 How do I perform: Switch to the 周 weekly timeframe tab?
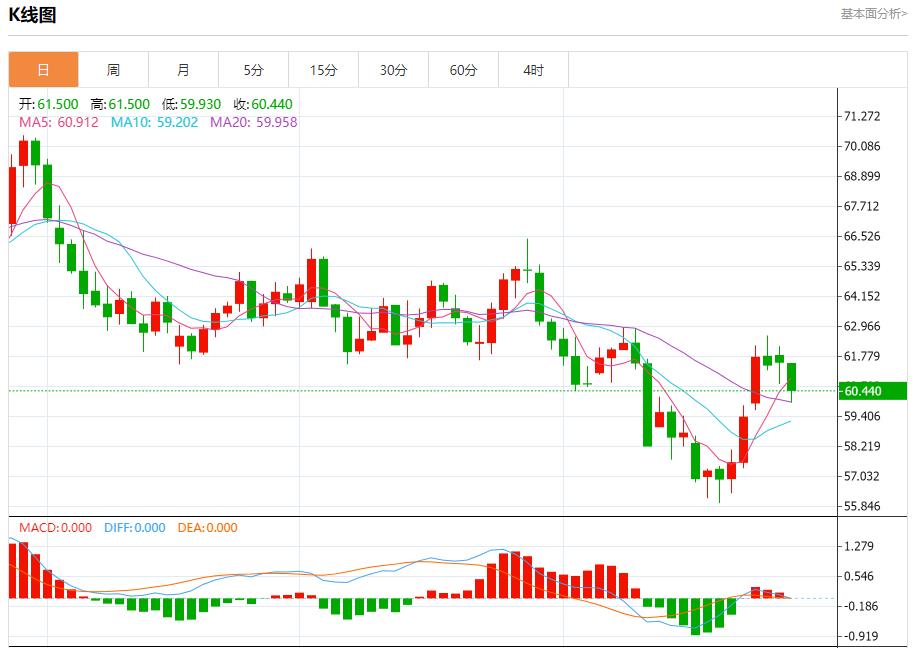[x=113, y=69]
